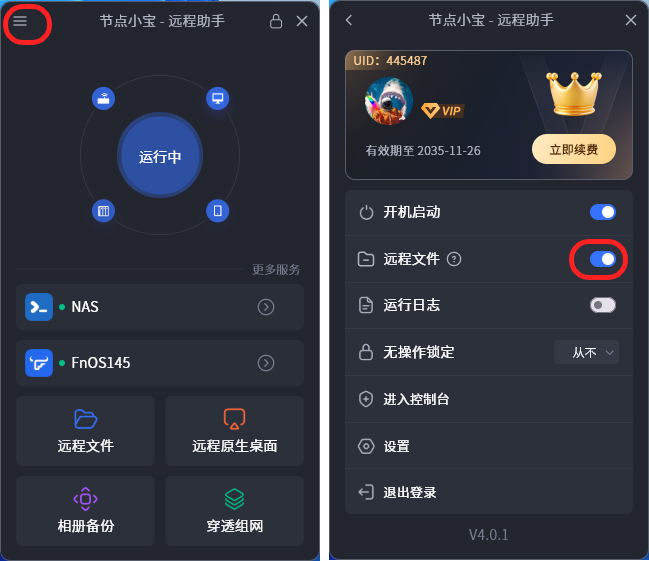Enable the 运行日志 toggle
The image size is (649, 561).
point(603,305)
